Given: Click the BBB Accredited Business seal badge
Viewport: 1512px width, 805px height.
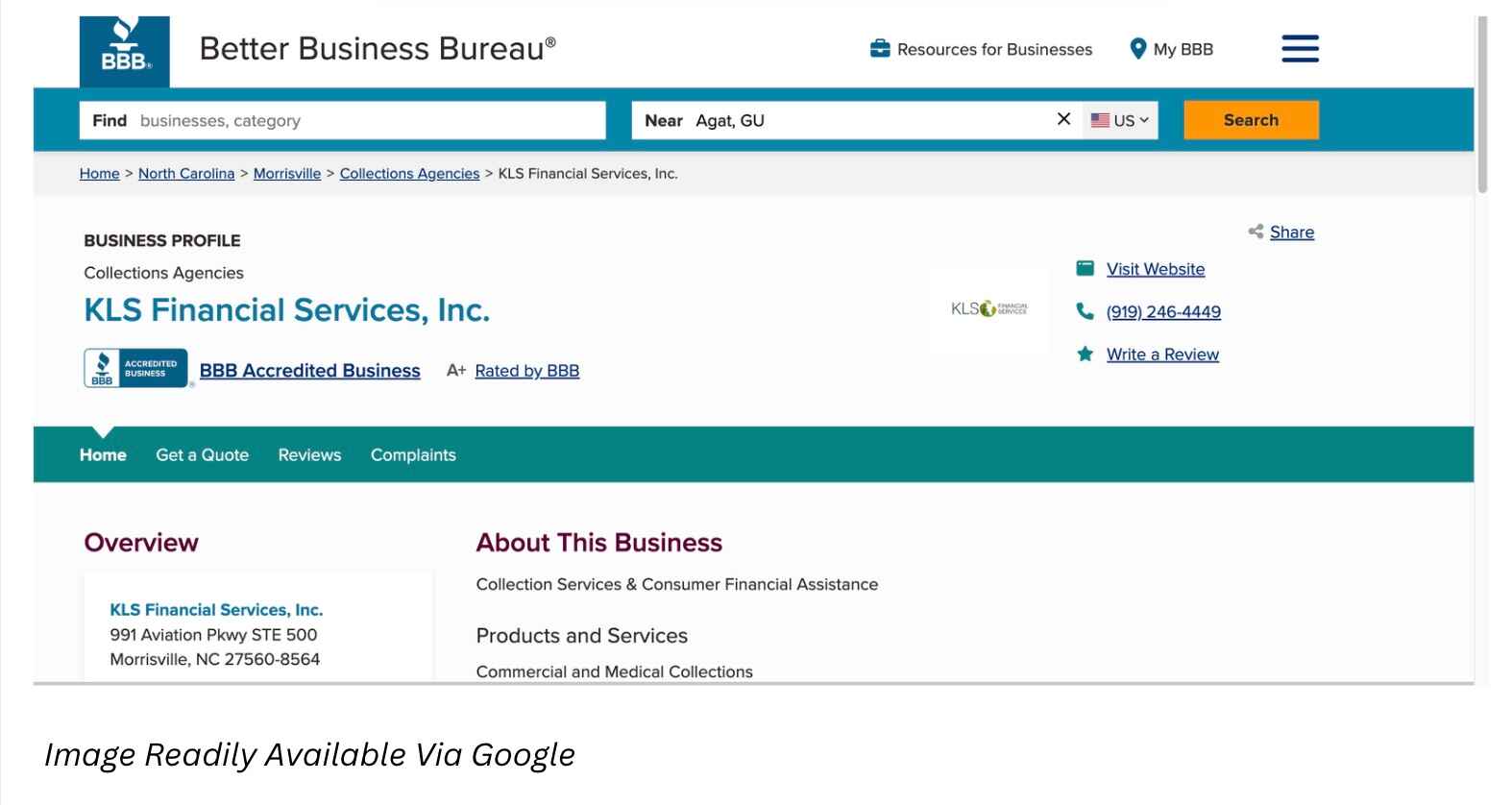Looking at the screenshot, I should pyautogui.click(x=136, y=369).
